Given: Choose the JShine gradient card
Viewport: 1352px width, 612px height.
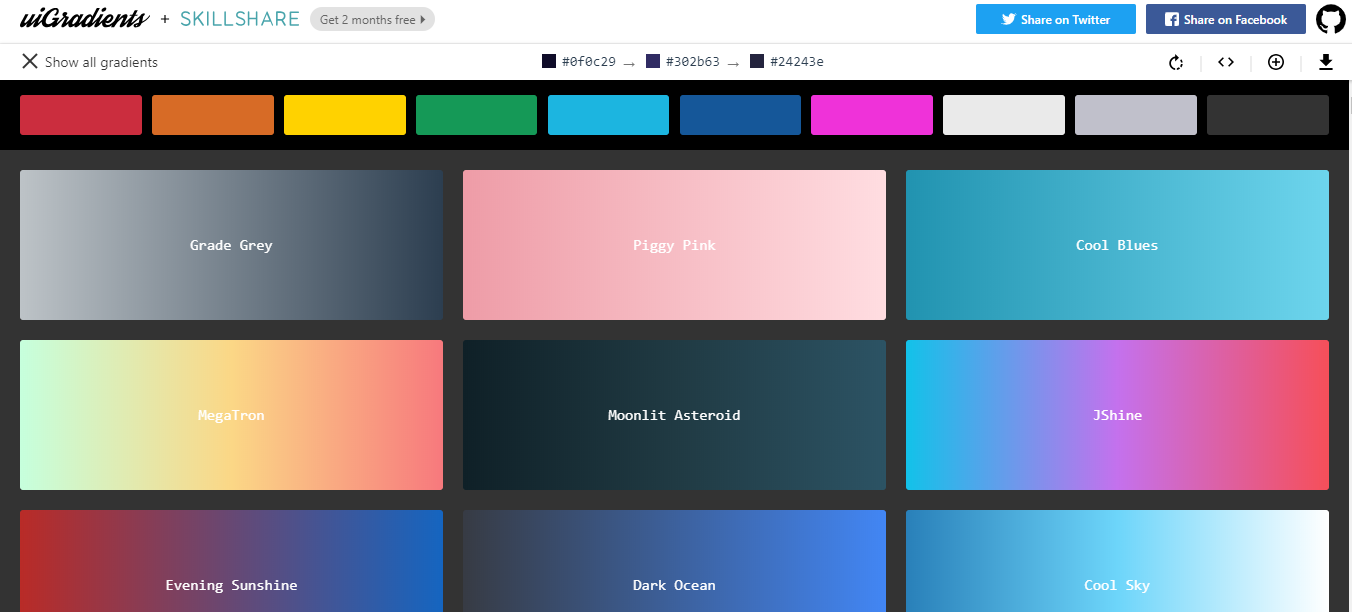Looking at the screenshot, I should pyautogui.click(x=1117, y=415).
